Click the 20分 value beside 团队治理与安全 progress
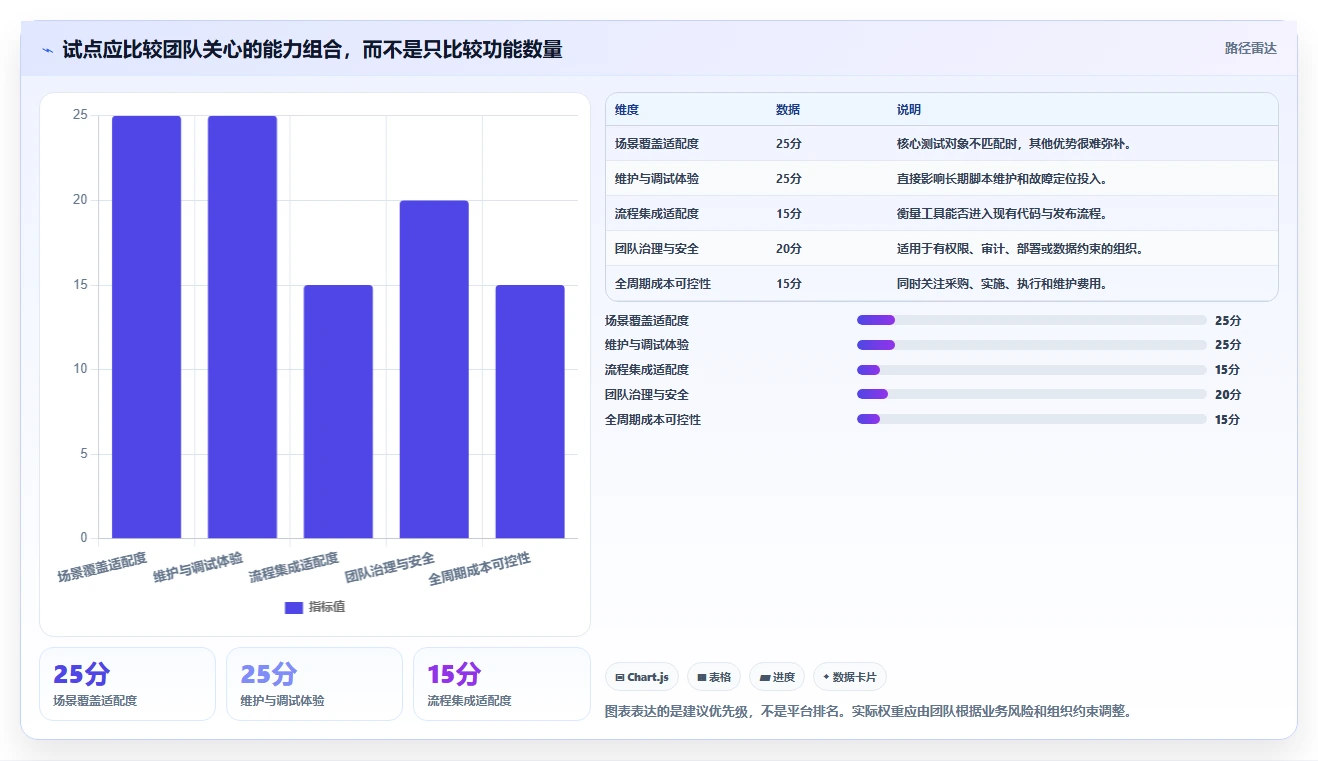 tap(1228, 395)
